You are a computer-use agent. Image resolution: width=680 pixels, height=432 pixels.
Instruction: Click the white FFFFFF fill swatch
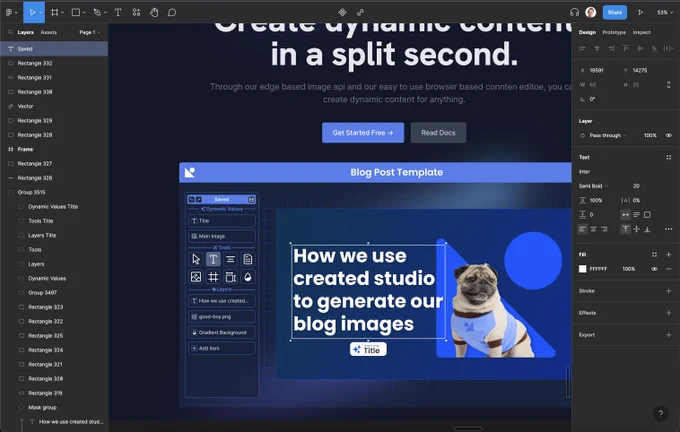click(x=582, y=269)
